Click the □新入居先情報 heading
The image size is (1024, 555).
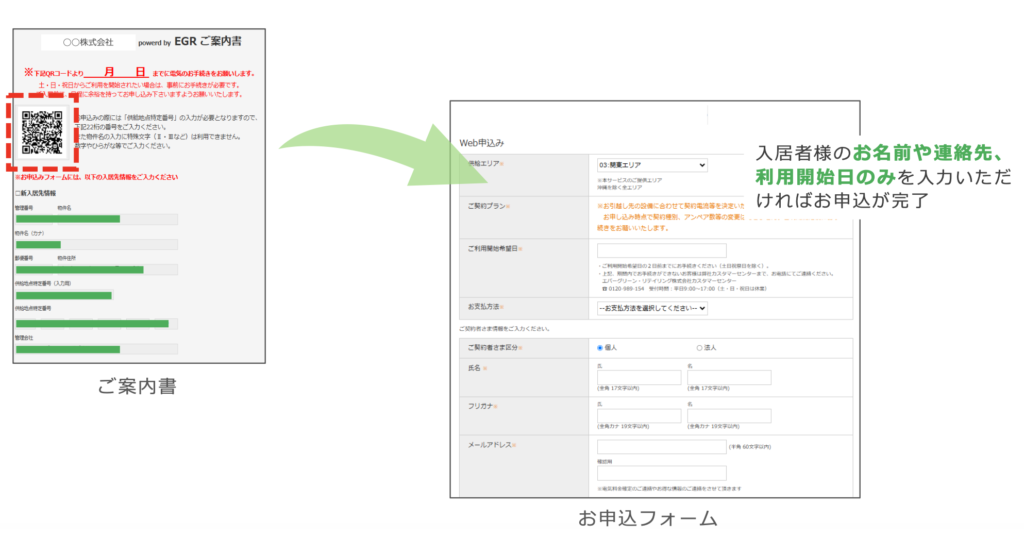click(35, 193)
